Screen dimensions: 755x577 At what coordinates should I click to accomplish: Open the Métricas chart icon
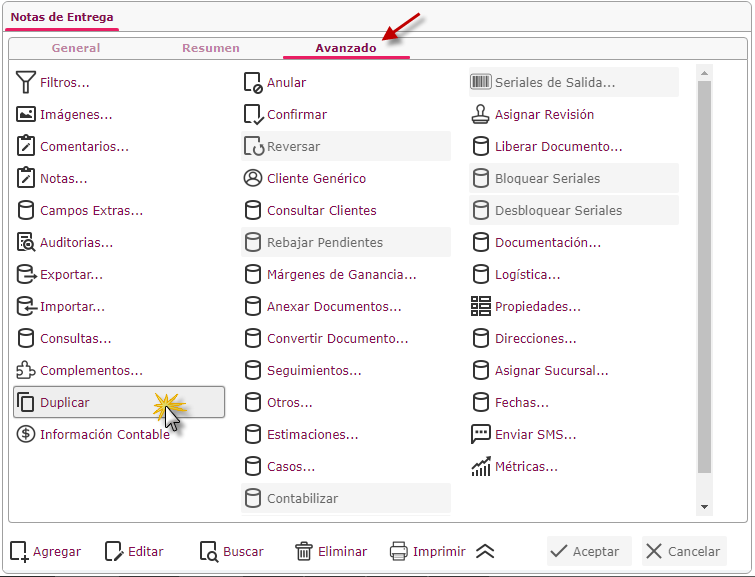pyautogui.click(x=481, y=466)
